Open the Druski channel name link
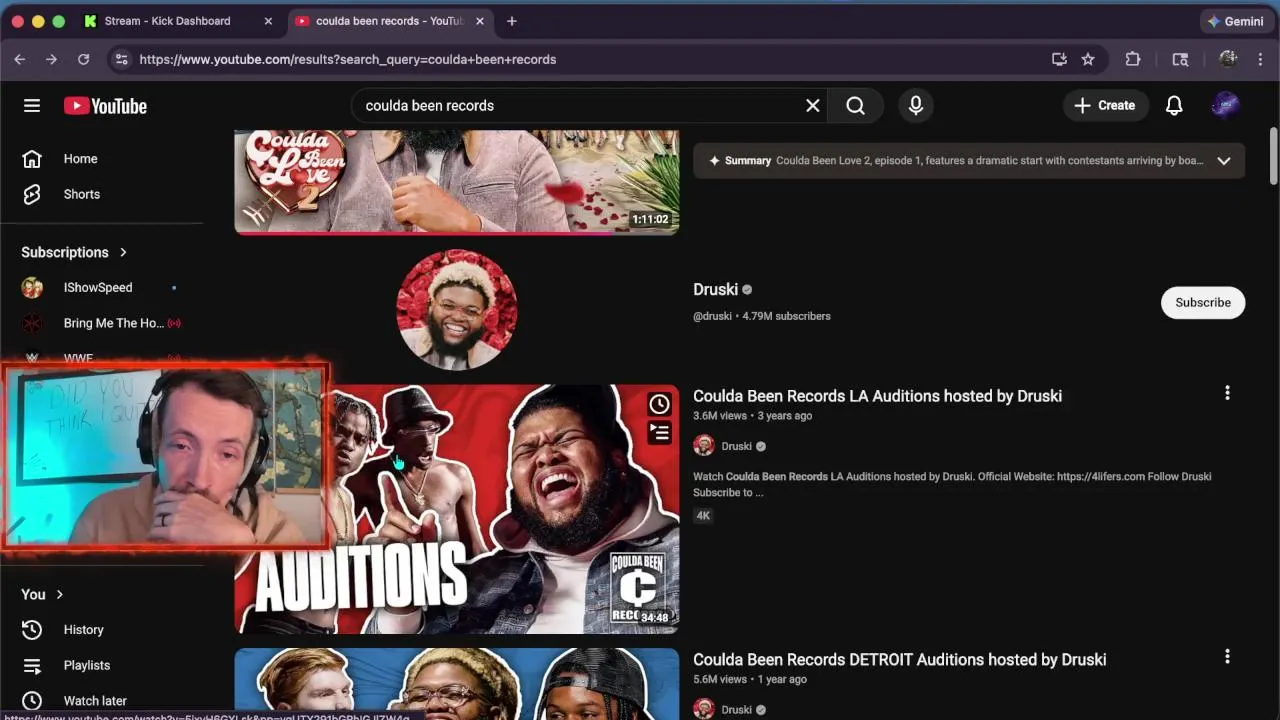Viewport: 1280px width, 720px height. coord(715,289)
